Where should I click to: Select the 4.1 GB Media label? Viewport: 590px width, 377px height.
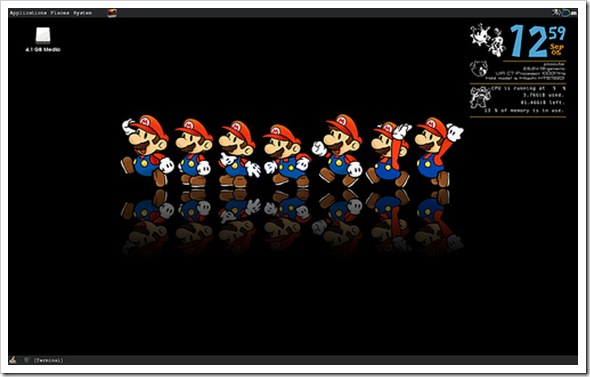pos(43,49)
